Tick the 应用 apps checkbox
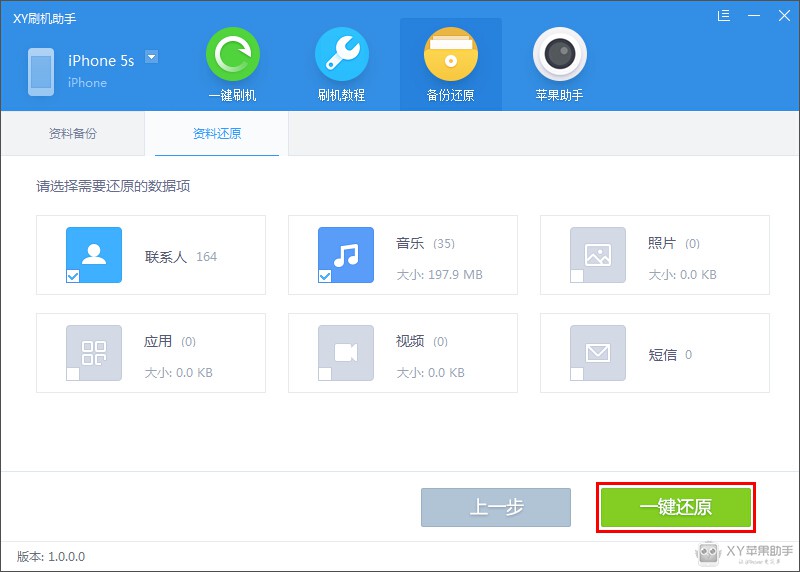 click(x=73, y=374)
